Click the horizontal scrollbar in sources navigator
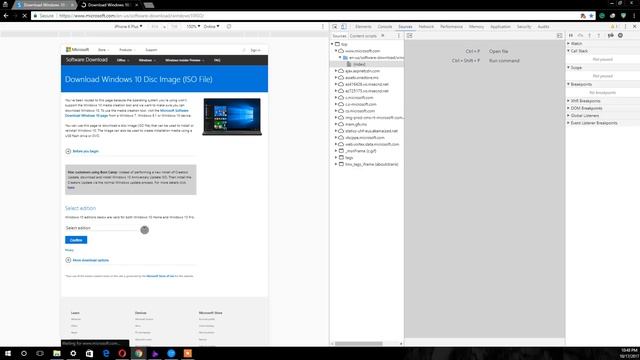This screenshot has width=640, height=360. click(359, 343)
